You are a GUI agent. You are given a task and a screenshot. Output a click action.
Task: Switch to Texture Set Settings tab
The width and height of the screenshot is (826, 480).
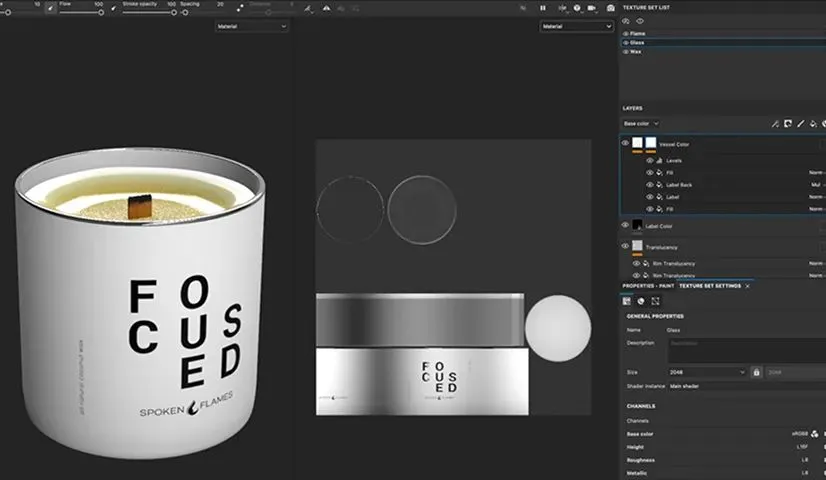point(710,286)
